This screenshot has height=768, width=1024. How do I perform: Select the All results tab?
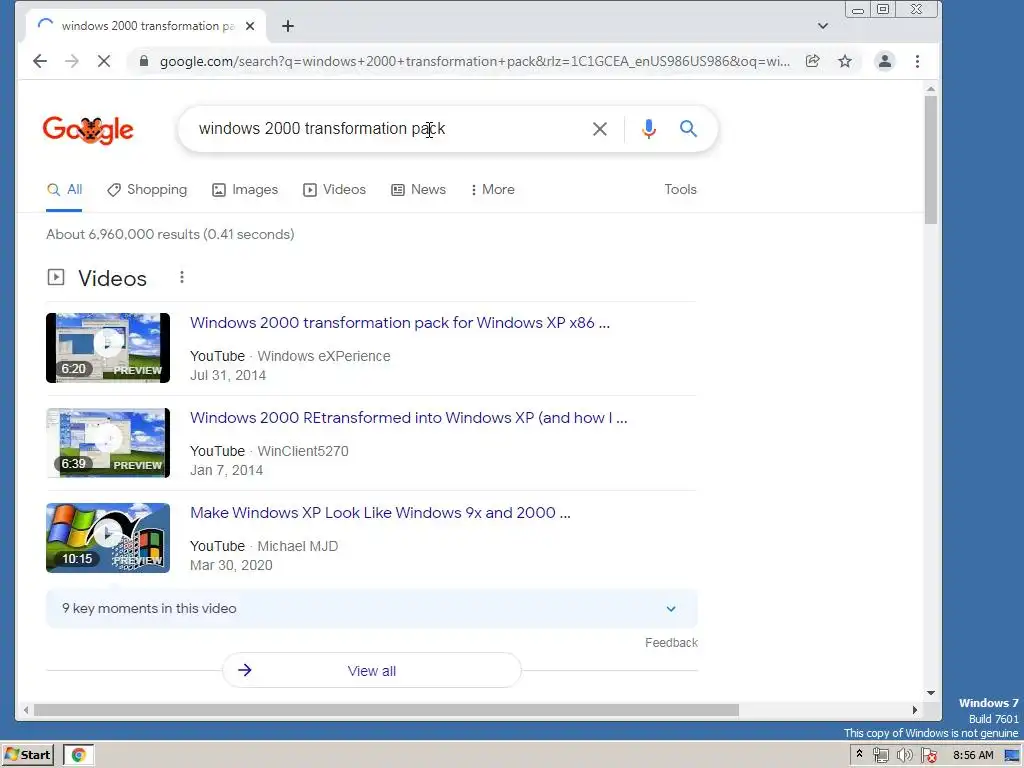(64, 190)
